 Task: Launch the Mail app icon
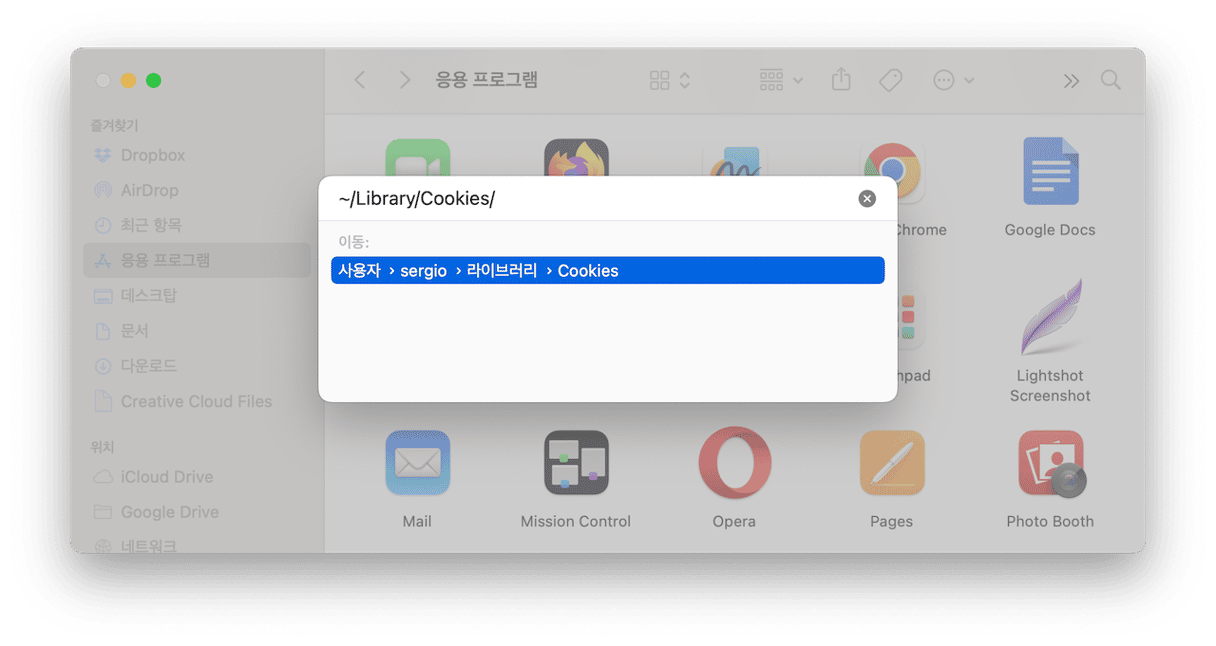[417, 463]
